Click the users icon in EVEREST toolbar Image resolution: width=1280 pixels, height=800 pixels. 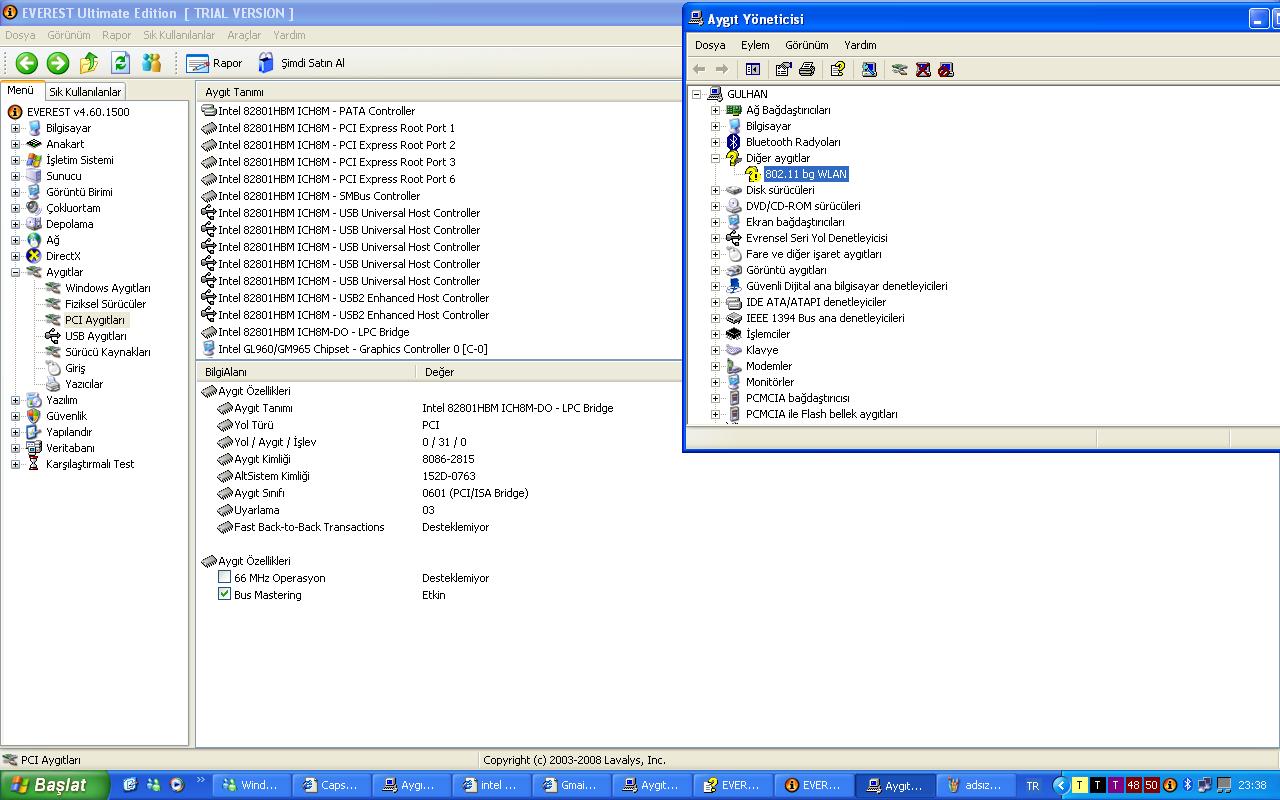click(x=151, y=63)
